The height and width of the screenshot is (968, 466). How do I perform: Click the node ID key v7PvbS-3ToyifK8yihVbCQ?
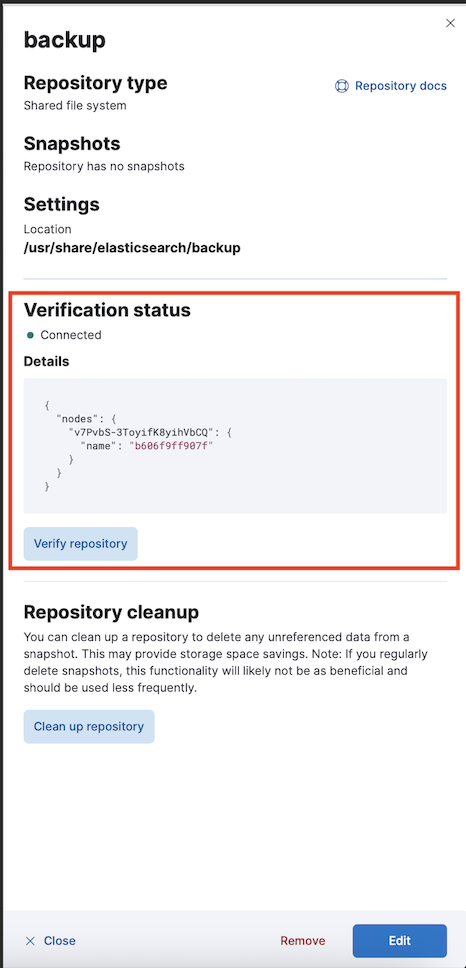143,433
